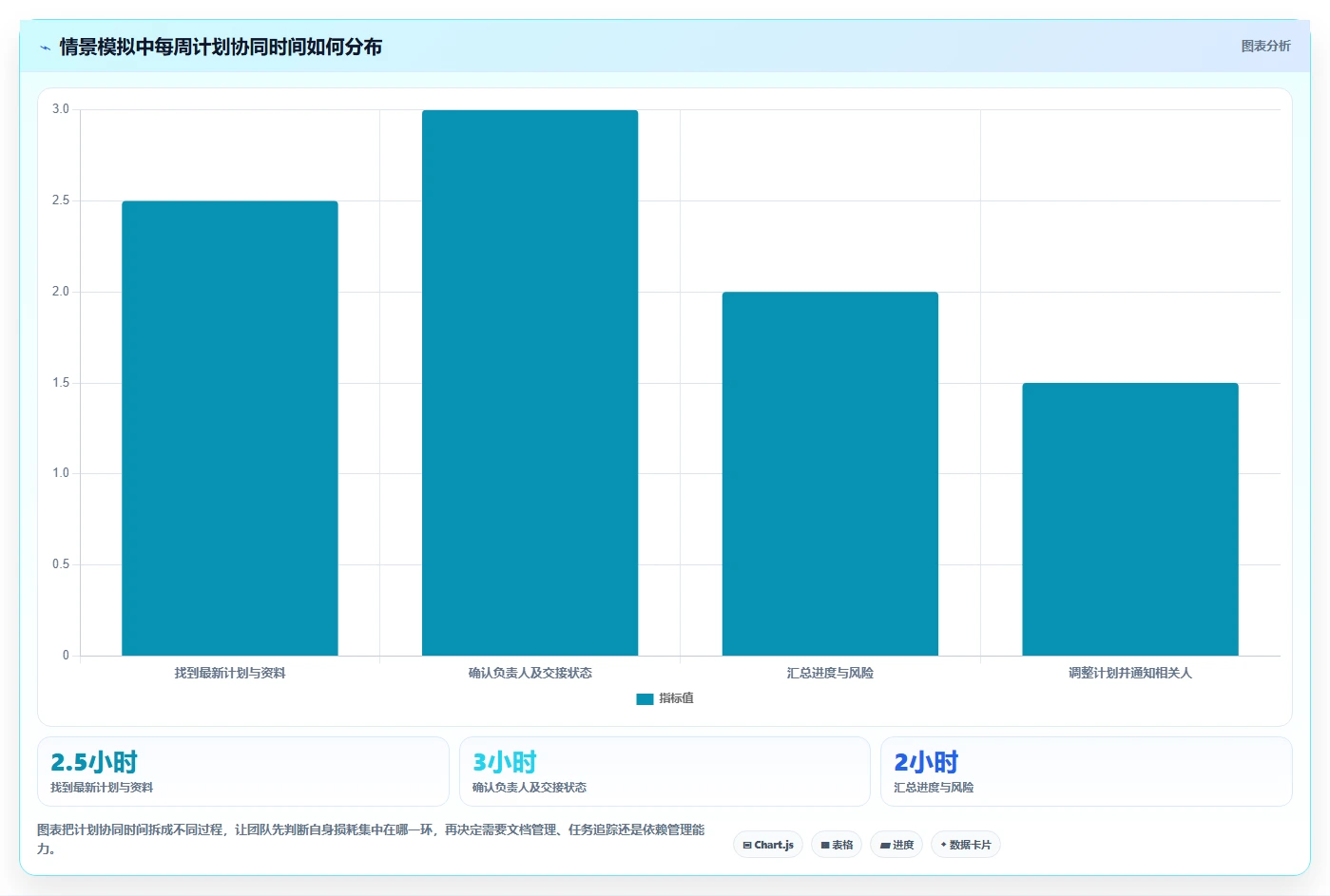Click the 图表分析 label in header
This screenshot has width=1330, height=896.
click(x=1265, y=46)
